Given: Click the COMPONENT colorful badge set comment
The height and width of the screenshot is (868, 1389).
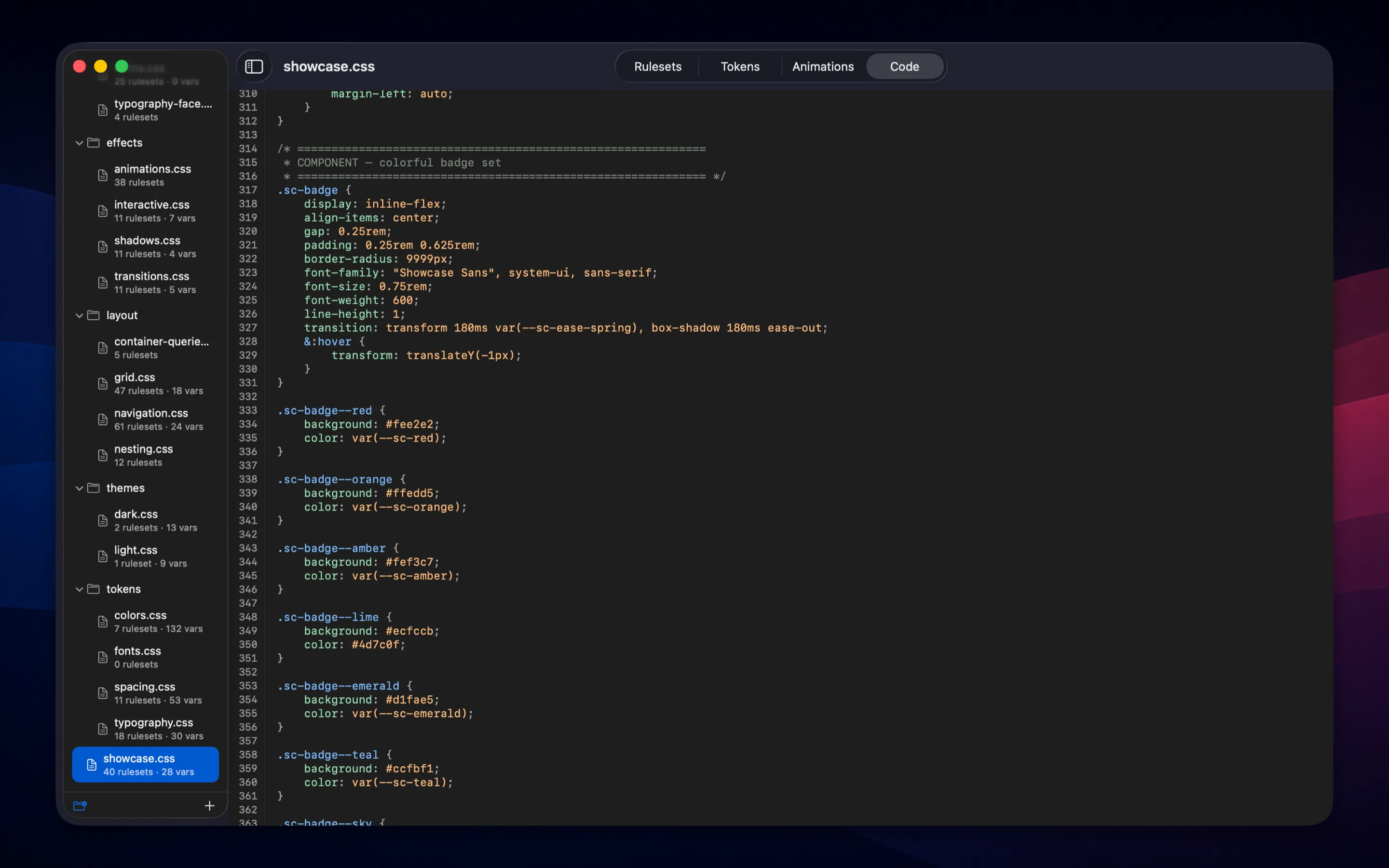Looking at the screenshot, I should [399, 163].
